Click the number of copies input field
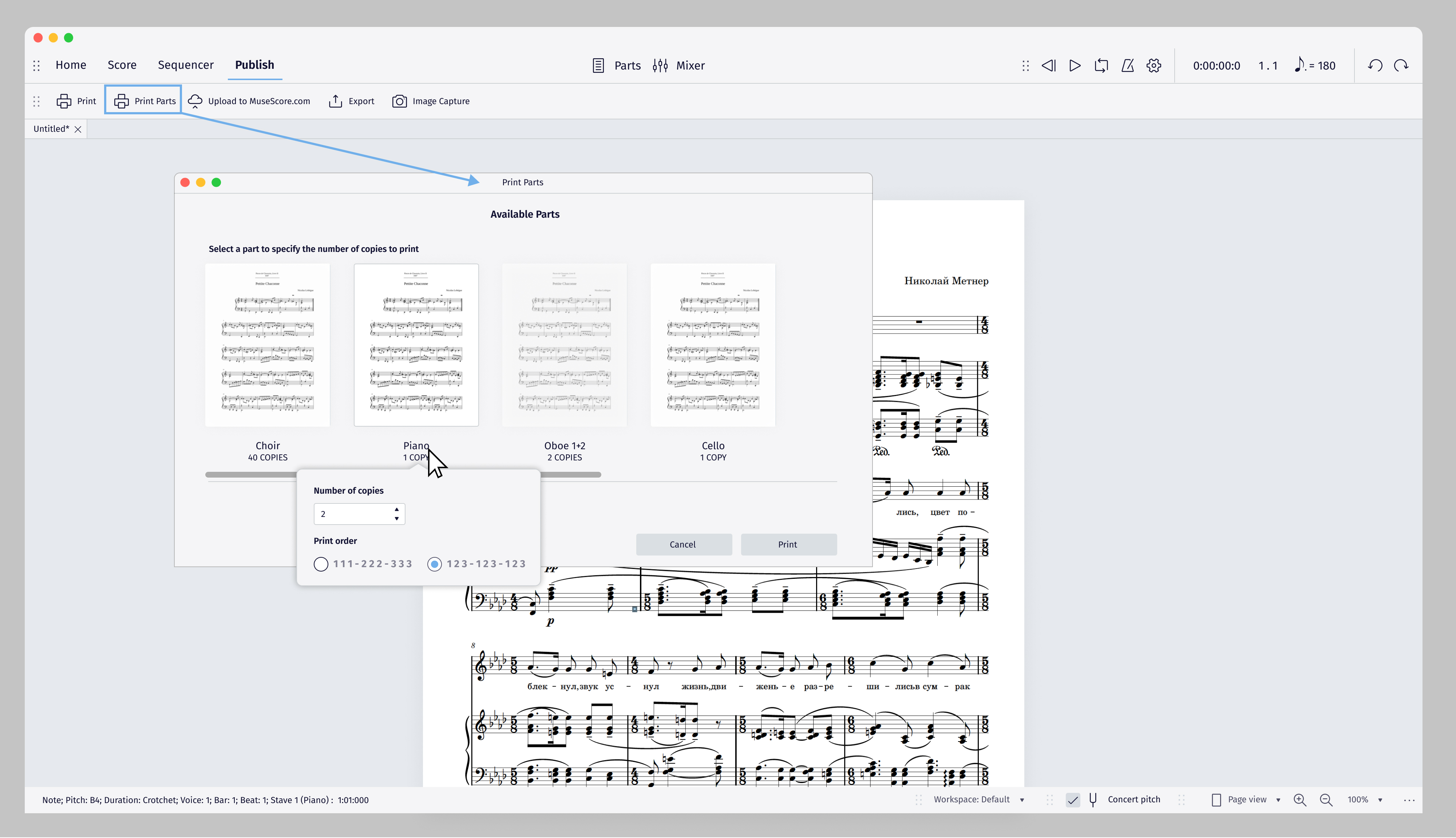 coord(355,513)
